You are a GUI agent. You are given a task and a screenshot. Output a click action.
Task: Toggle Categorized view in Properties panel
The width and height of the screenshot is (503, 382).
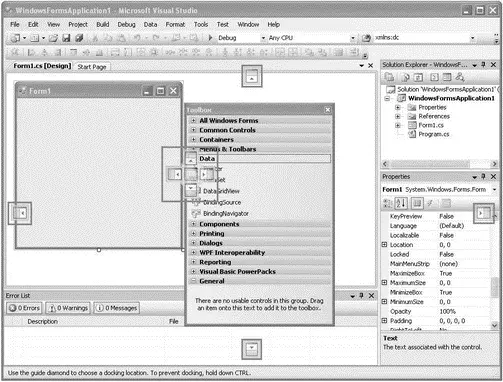pos(388,203)
